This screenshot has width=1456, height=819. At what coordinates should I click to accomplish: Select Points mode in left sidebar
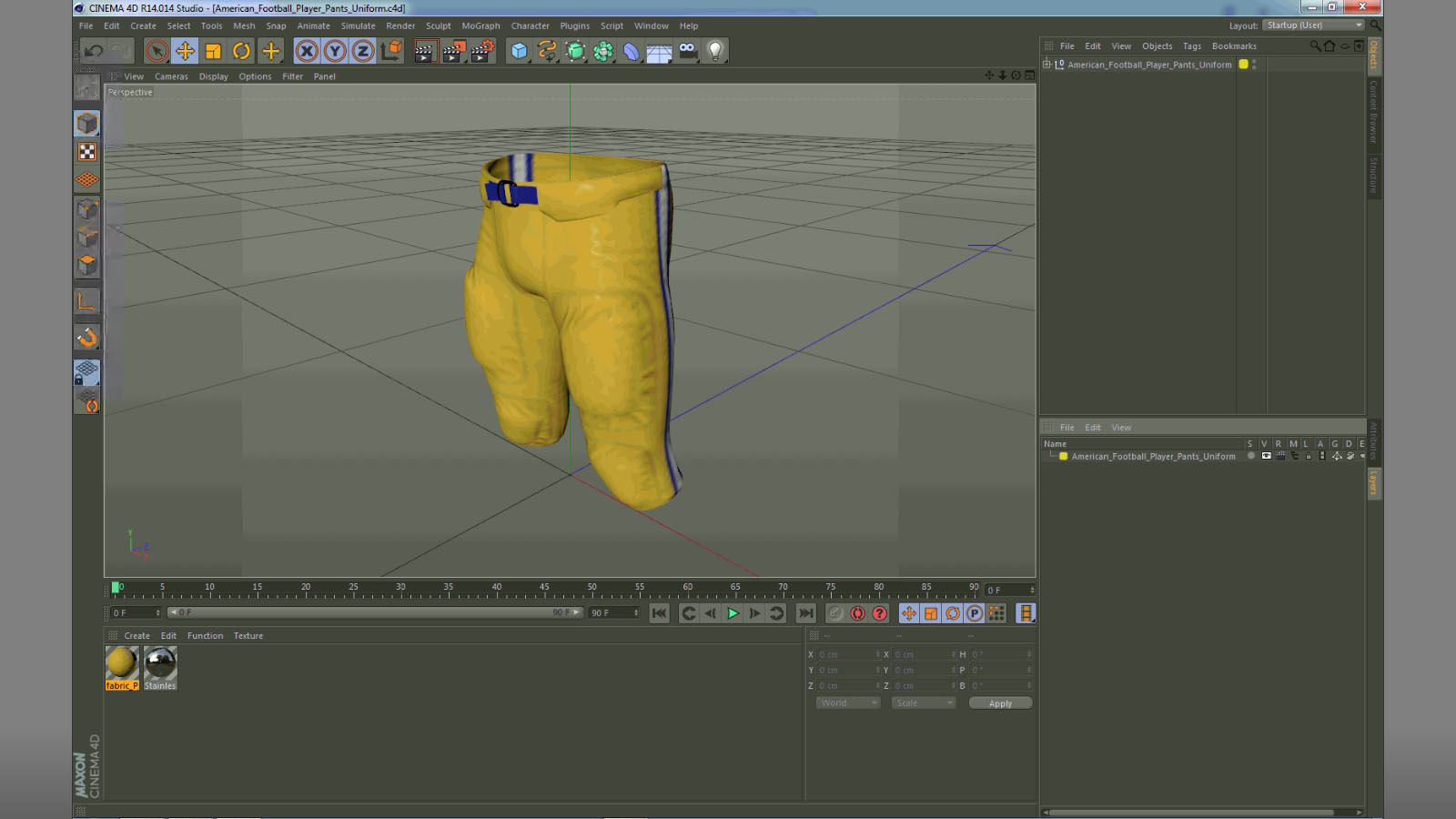[86, 208]
